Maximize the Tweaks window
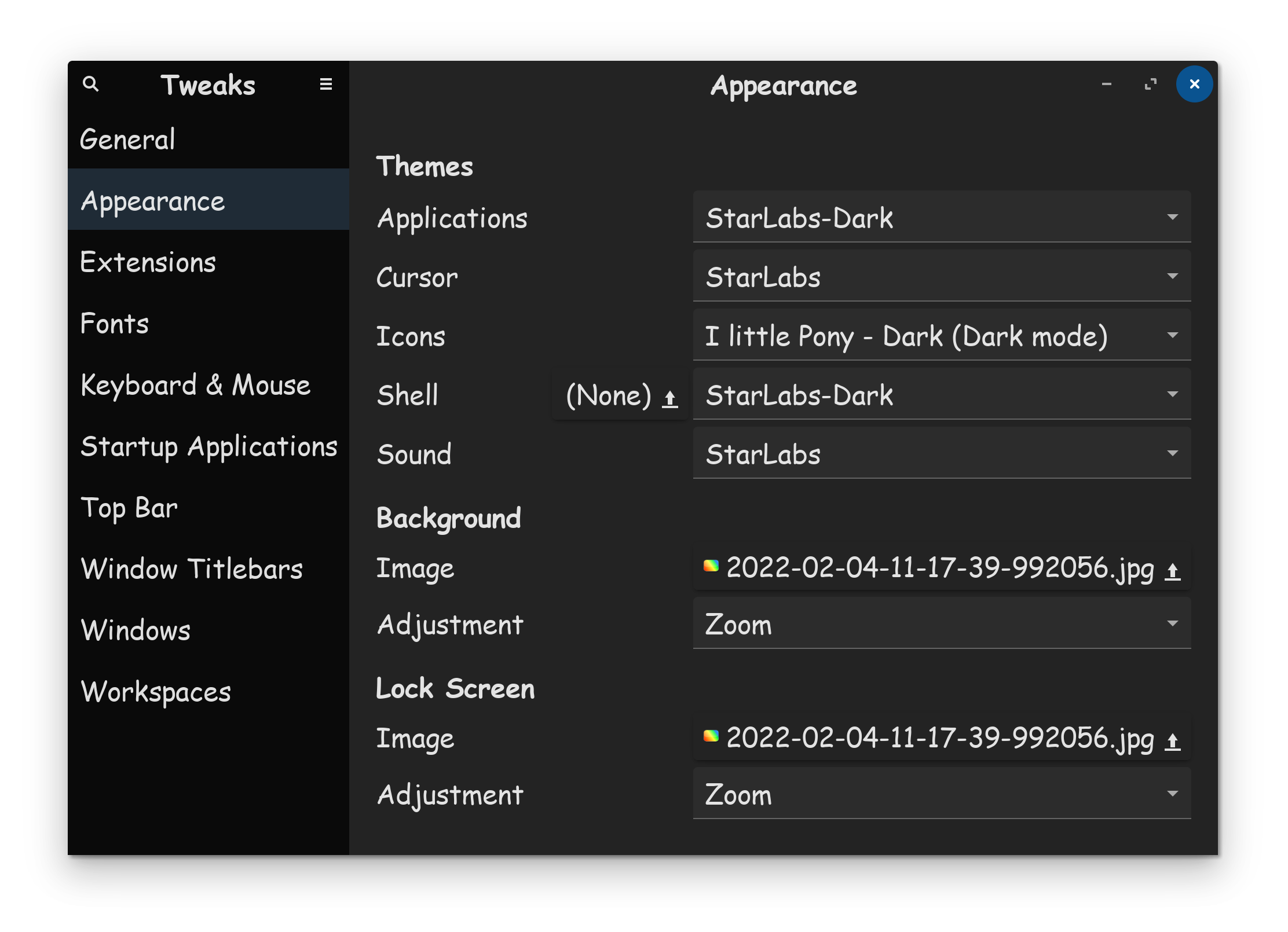This screenshot has height=932, width=1288. pyautogui.click(x=1151, y=85)
